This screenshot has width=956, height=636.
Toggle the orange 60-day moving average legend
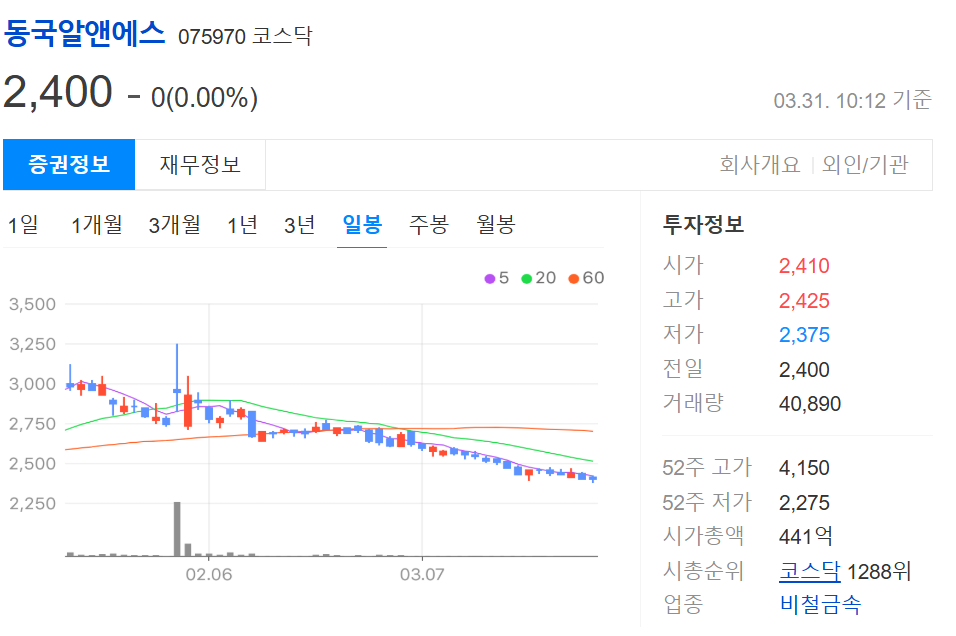point(583,278)
